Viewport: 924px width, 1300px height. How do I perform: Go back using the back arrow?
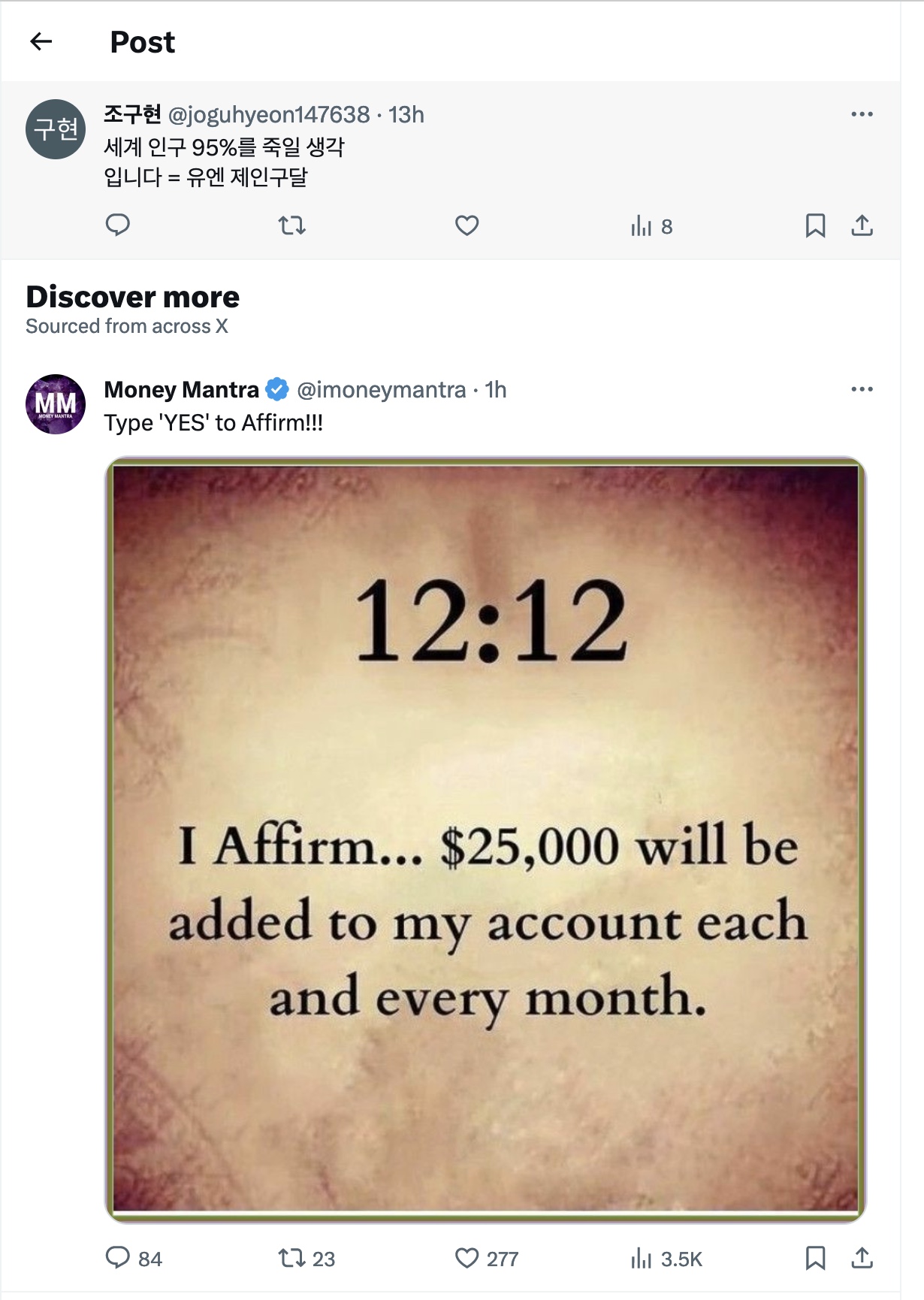click(41, 42)
